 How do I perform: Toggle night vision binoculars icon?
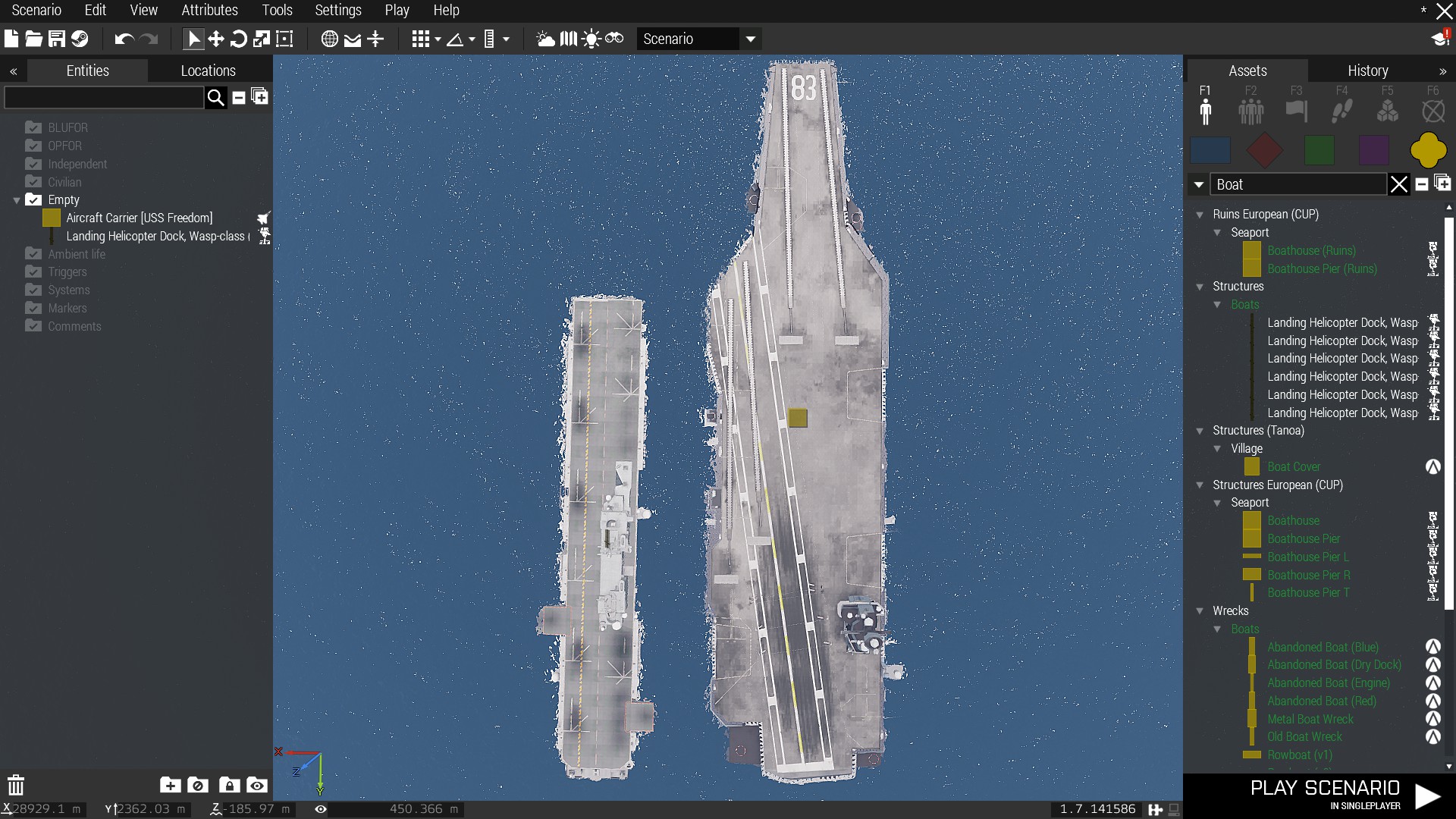614,38
